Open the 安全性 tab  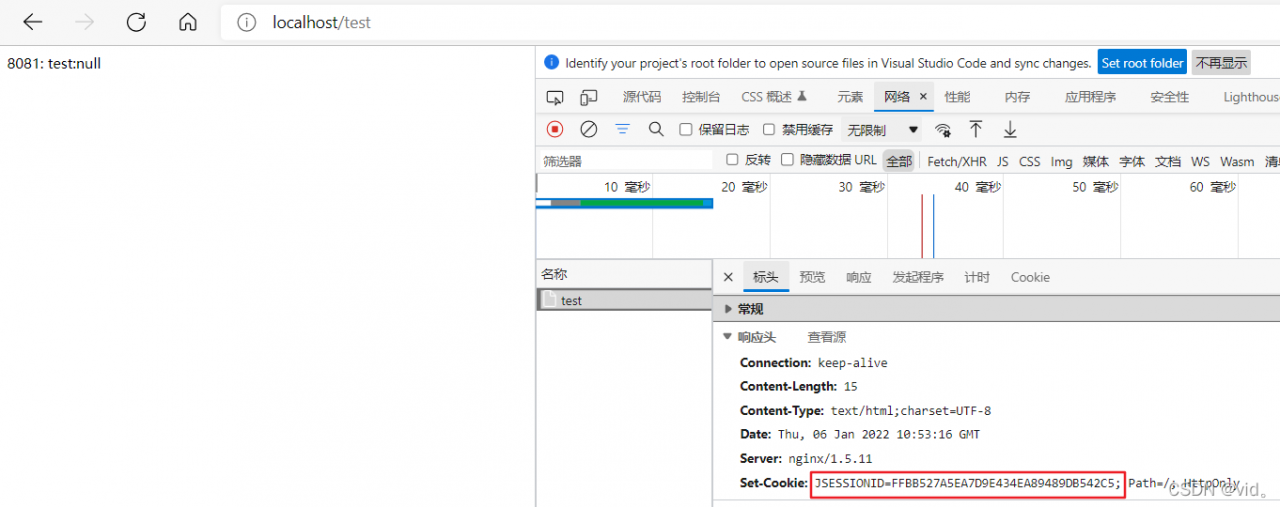point(1169,97)
